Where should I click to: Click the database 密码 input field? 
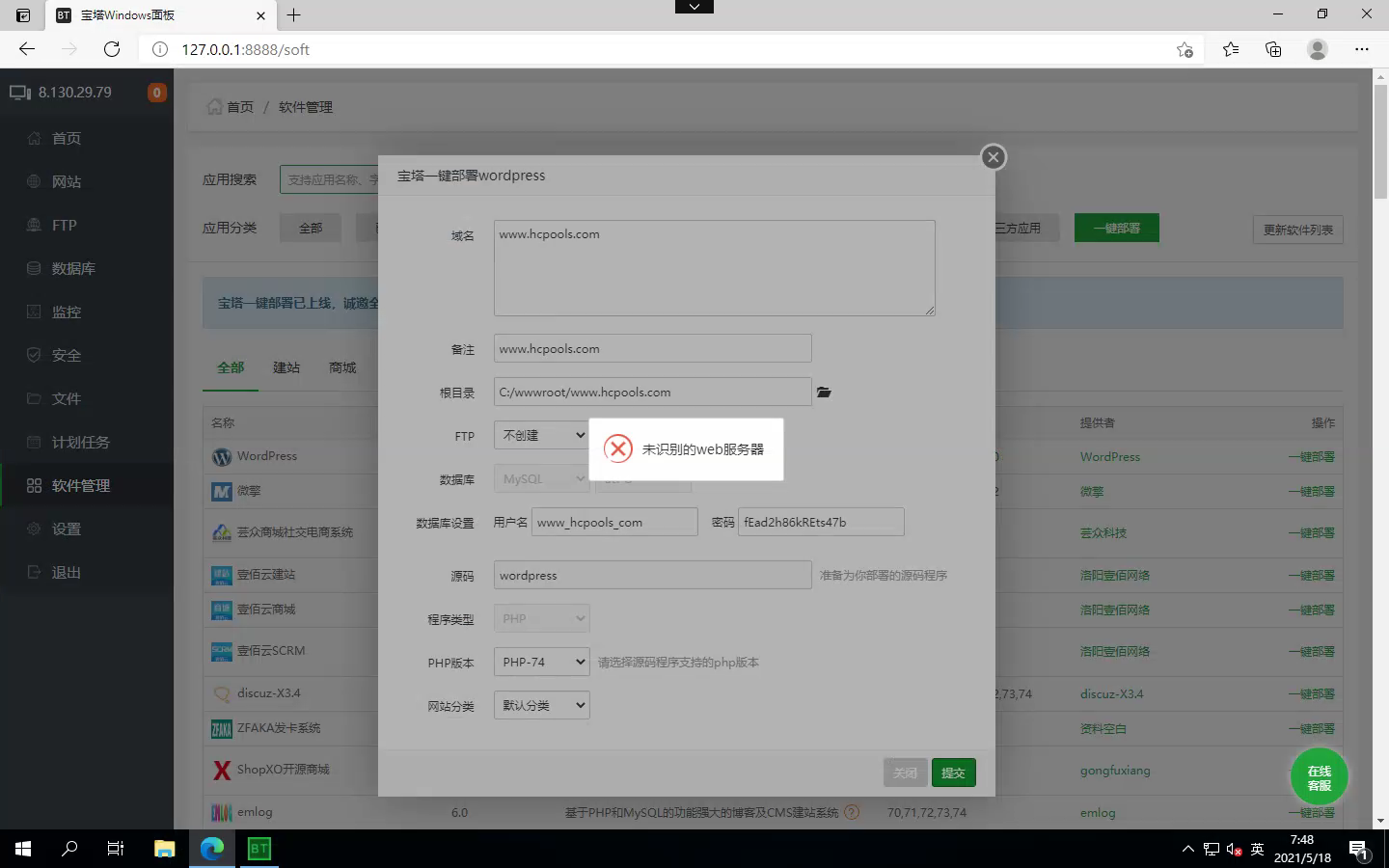(821, 522)
